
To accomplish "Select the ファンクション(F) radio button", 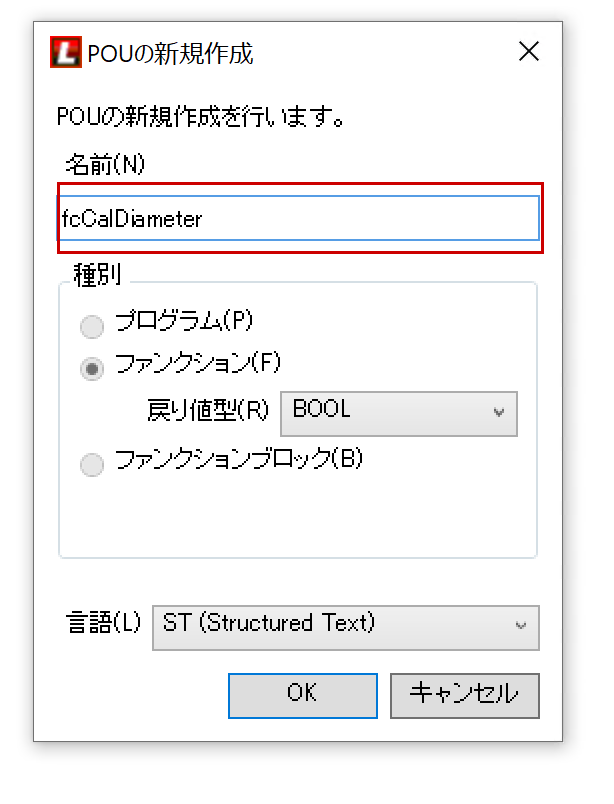I will (92, 369).
